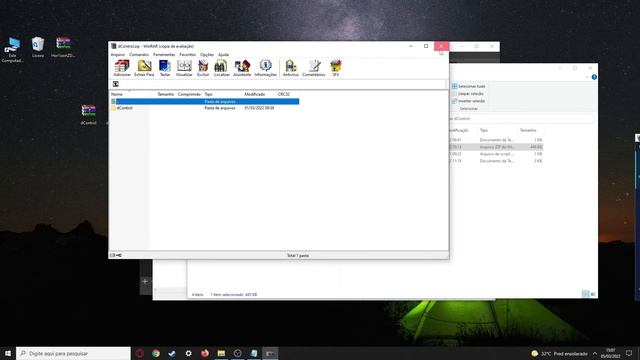
Task: Click the Explorer search dControl field
Action: pos(521,119)
